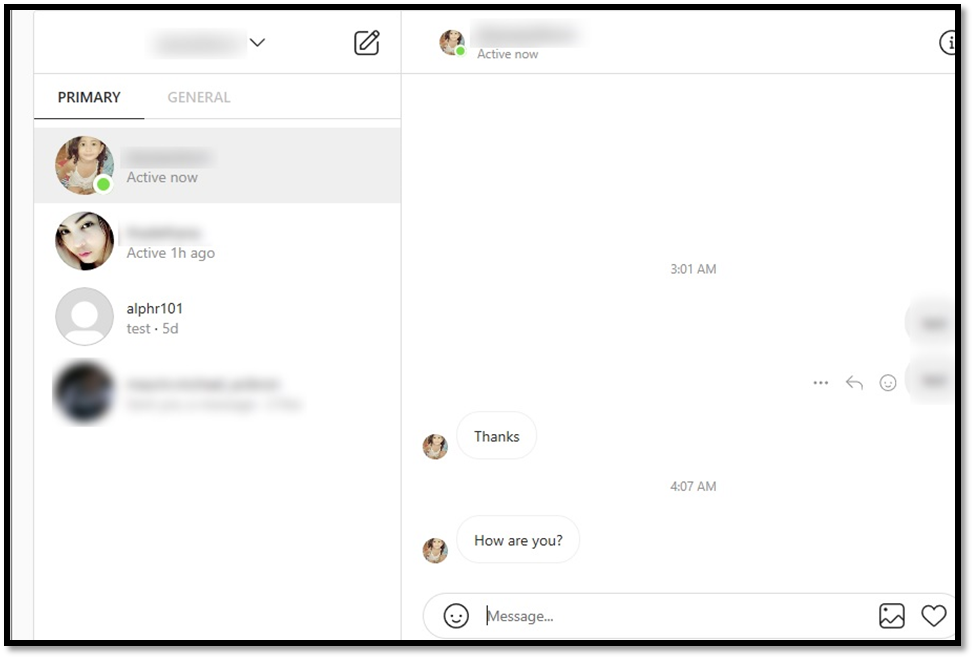
Task: Click the chat header profile picture
Action: pos(452,42)
